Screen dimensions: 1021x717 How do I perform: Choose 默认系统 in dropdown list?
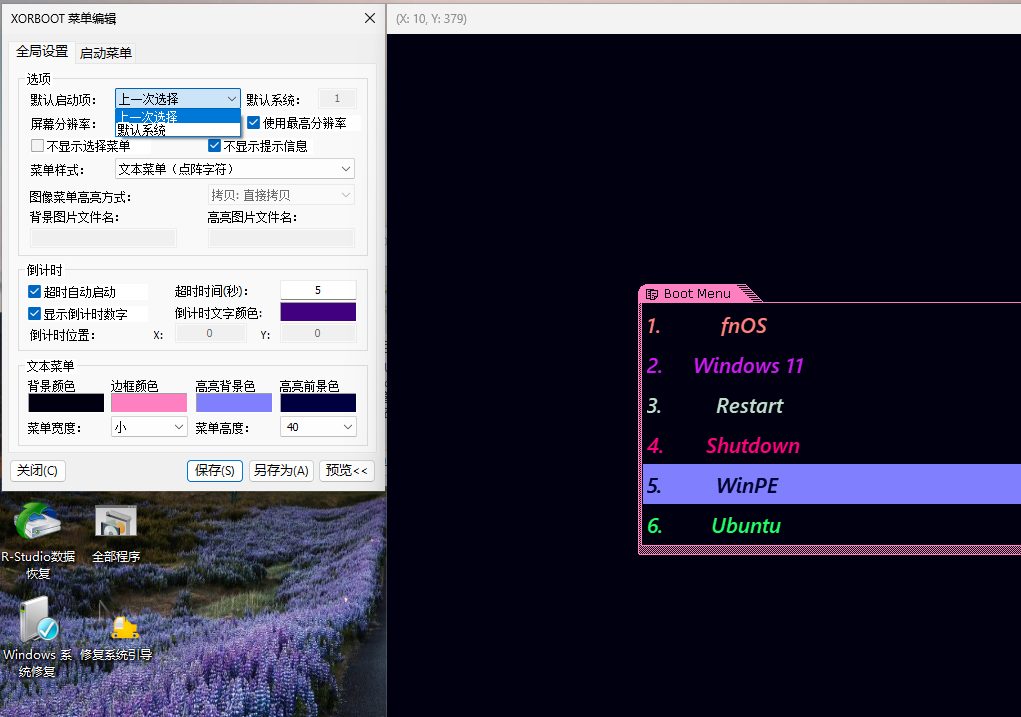click(x=178, y=130)
